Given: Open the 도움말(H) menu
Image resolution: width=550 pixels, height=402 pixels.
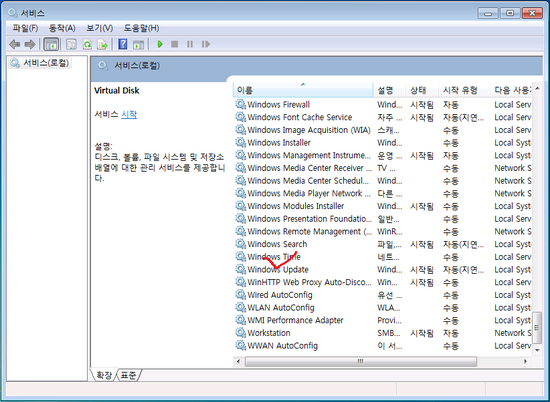Looking at the screenshot, I should click(x=141, y=28).
